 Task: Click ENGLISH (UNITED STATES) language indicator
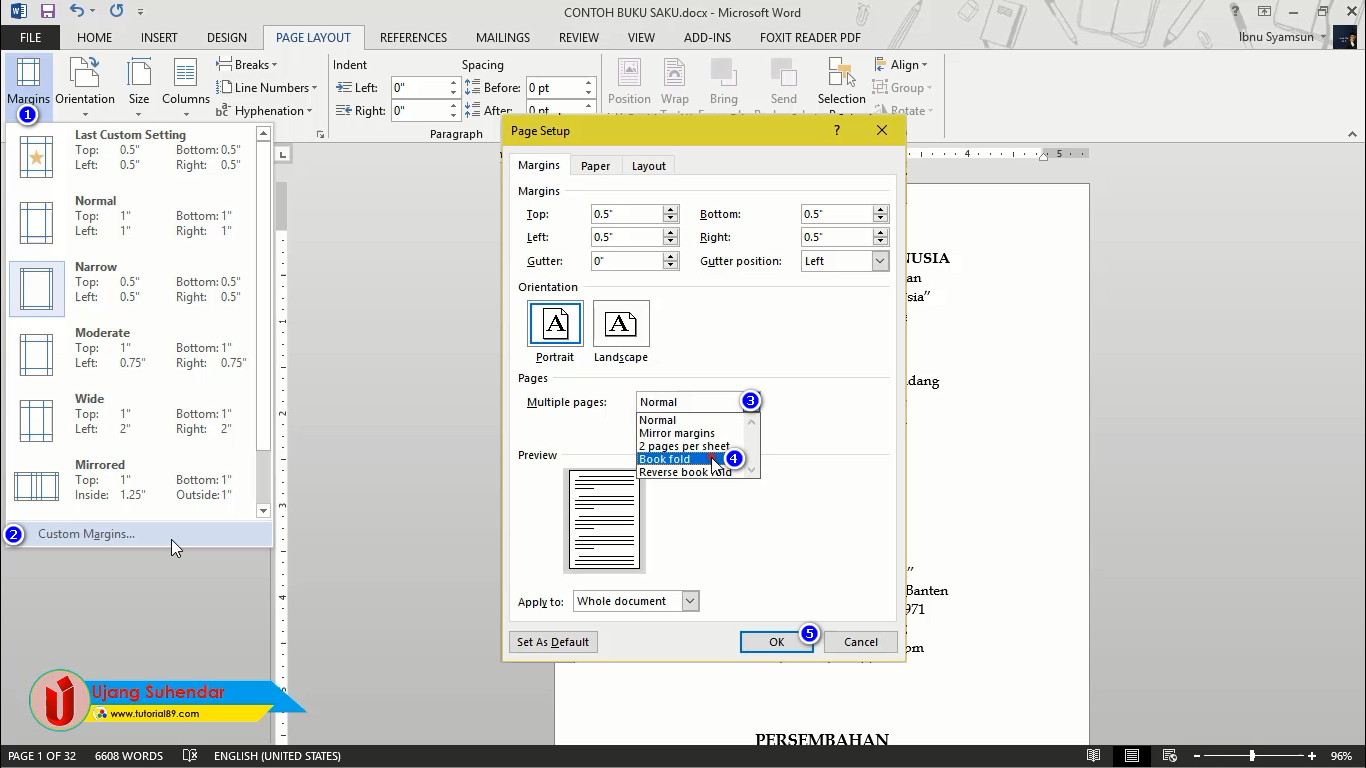pyautogui.click(x=277, y=756)
